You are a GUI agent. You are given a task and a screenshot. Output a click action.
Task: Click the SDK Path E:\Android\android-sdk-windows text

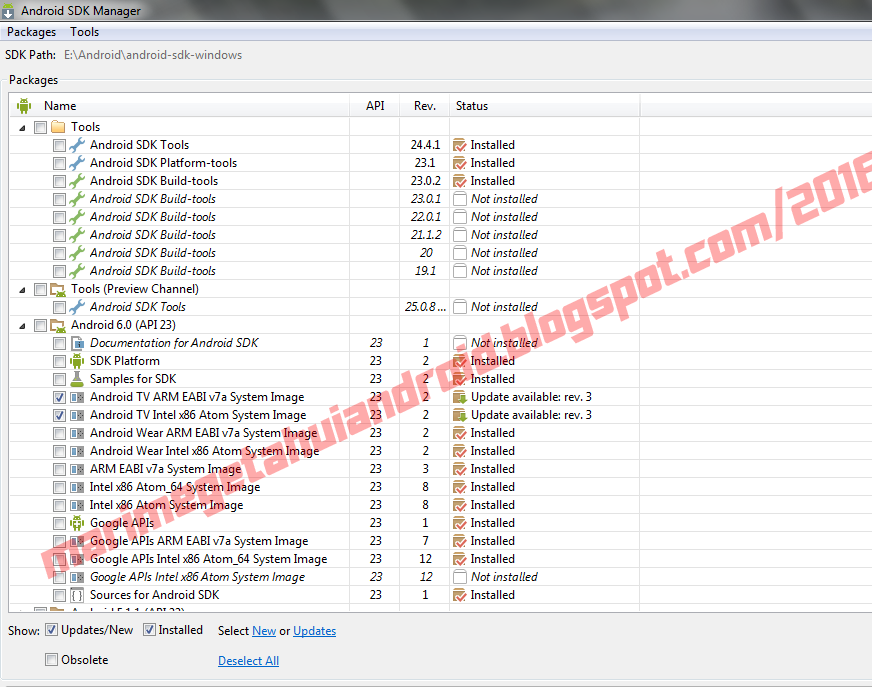[x=153, y=55]
